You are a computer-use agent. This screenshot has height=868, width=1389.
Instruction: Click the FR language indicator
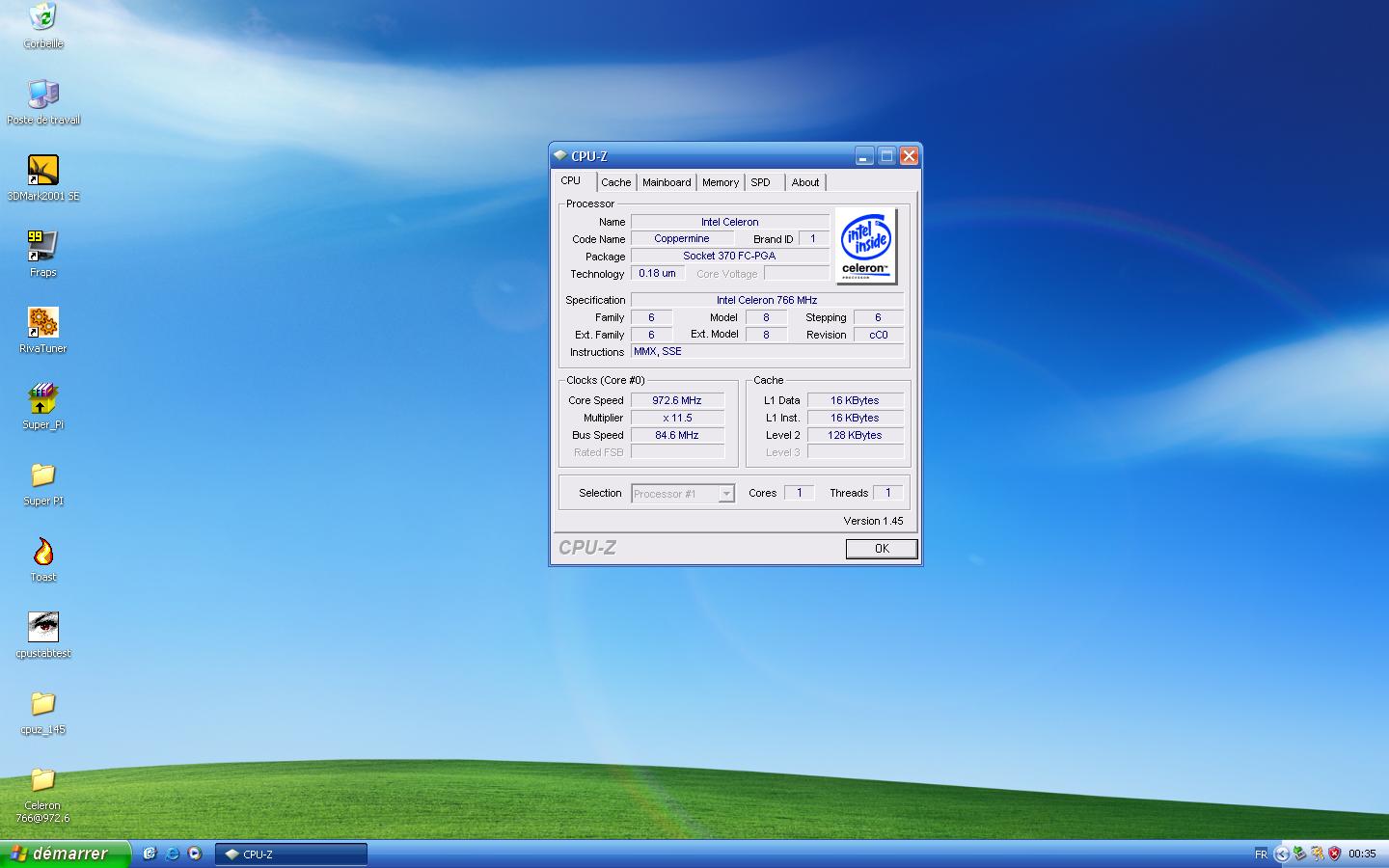tap(1261, 854)
